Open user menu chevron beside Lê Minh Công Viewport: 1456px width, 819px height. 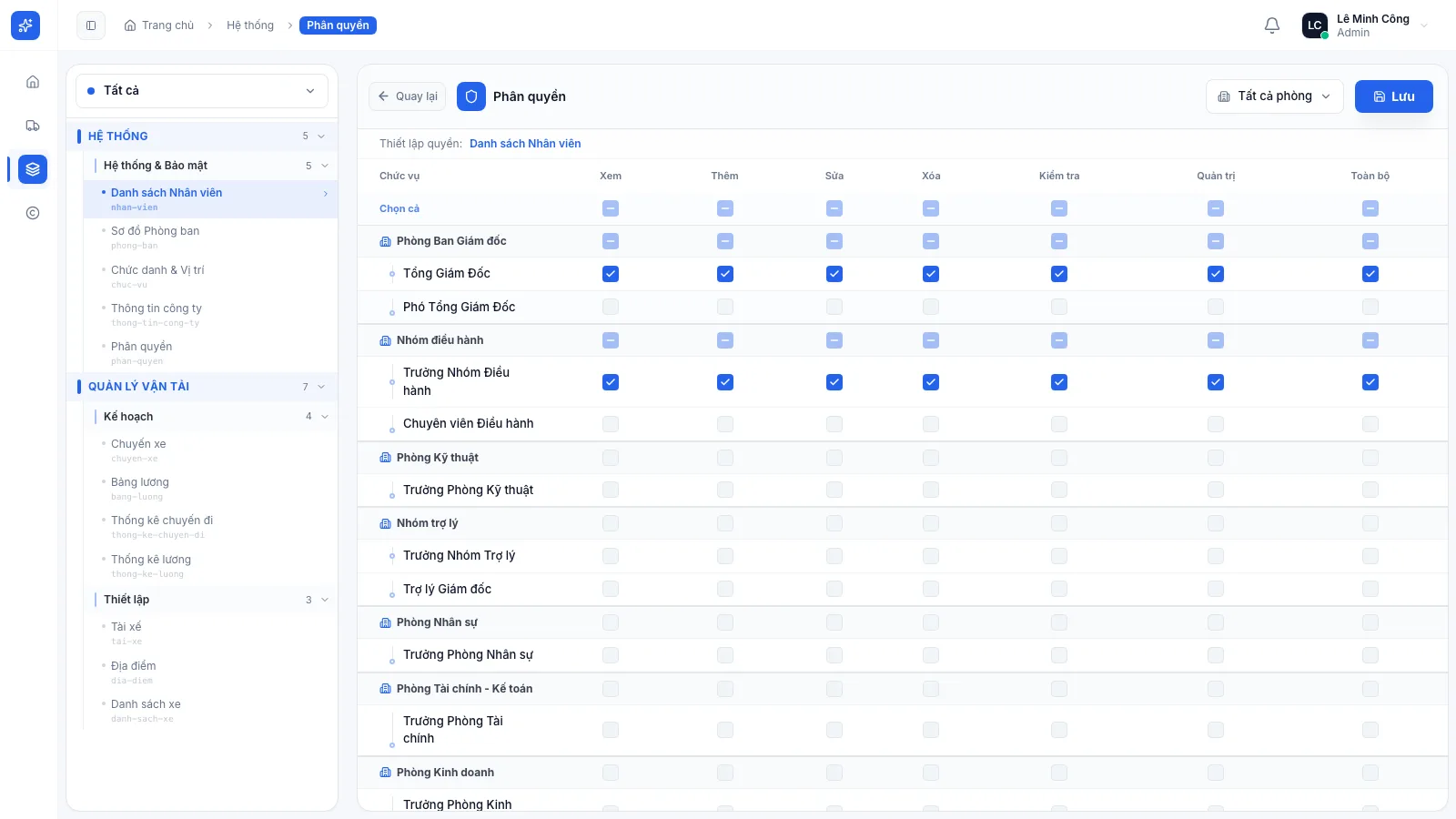(x=1424, y=25)
